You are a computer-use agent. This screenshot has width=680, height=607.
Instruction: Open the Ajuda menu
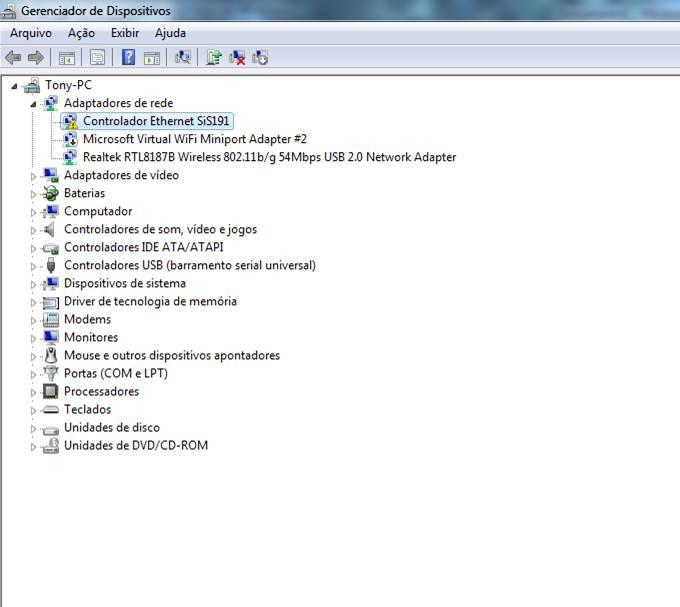point(170,33)
